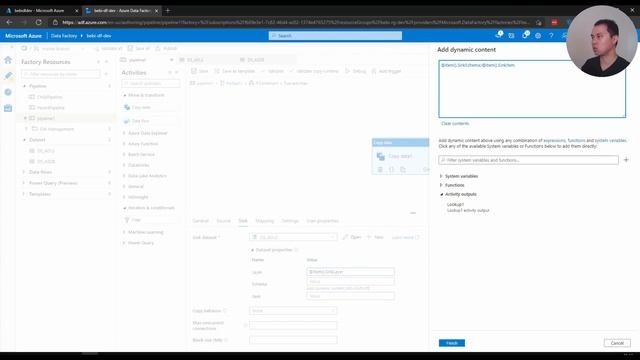Switch to the Source tab

[223, 221]
